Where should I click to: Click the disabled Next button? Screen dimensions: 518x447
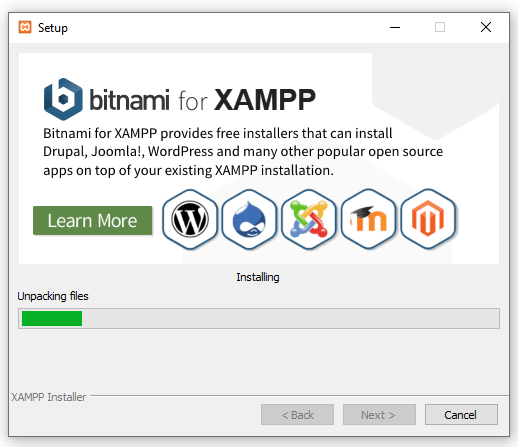click(379, 415)
